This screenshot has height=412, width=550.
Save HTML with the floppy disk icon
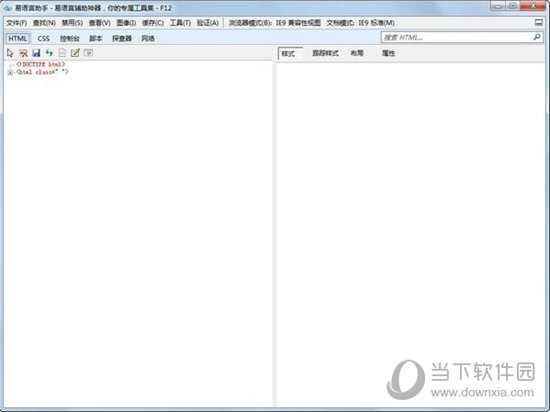36,53
